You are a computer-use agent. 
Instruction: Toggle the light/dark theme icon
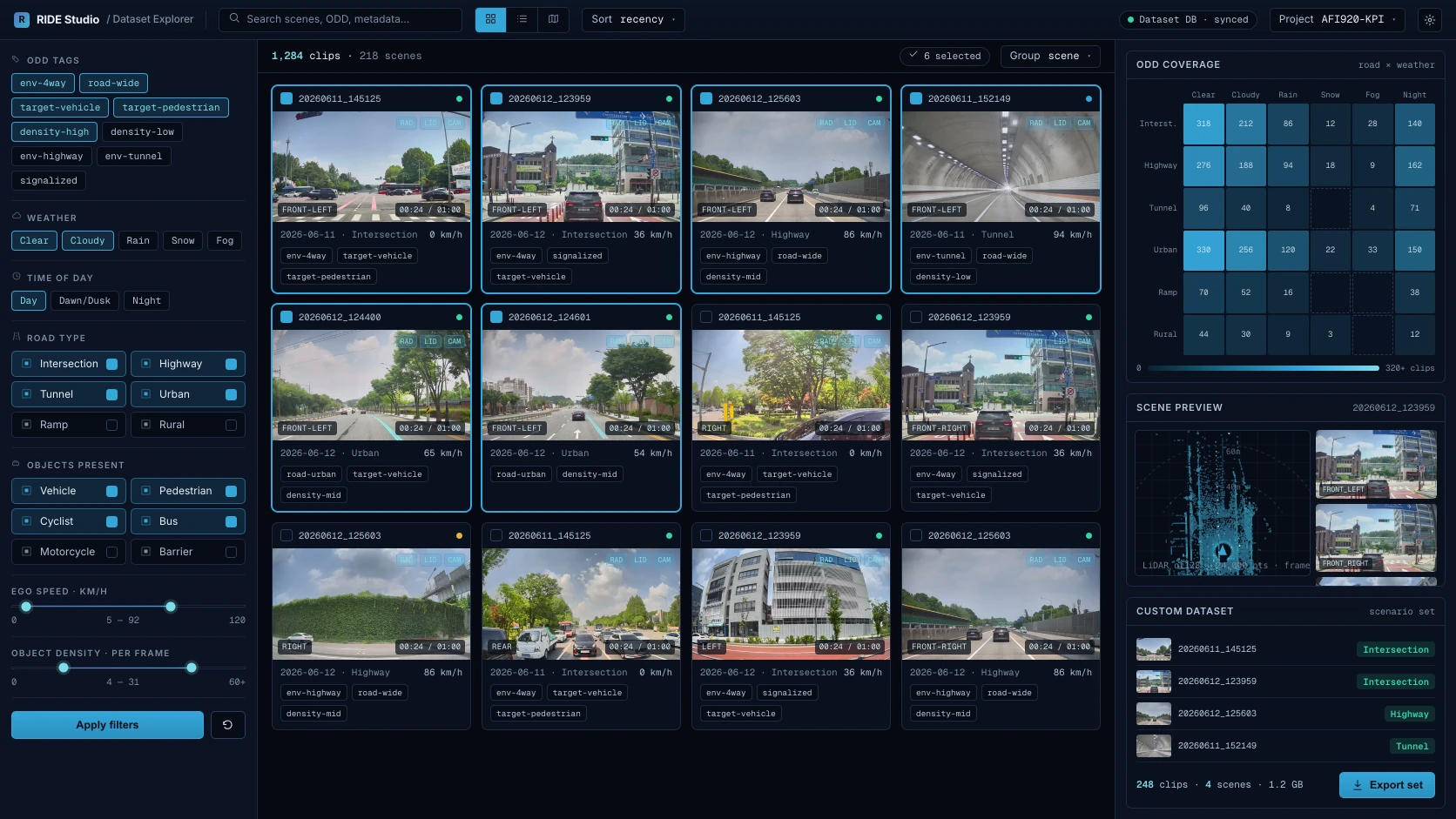(x=1429, y=19)
